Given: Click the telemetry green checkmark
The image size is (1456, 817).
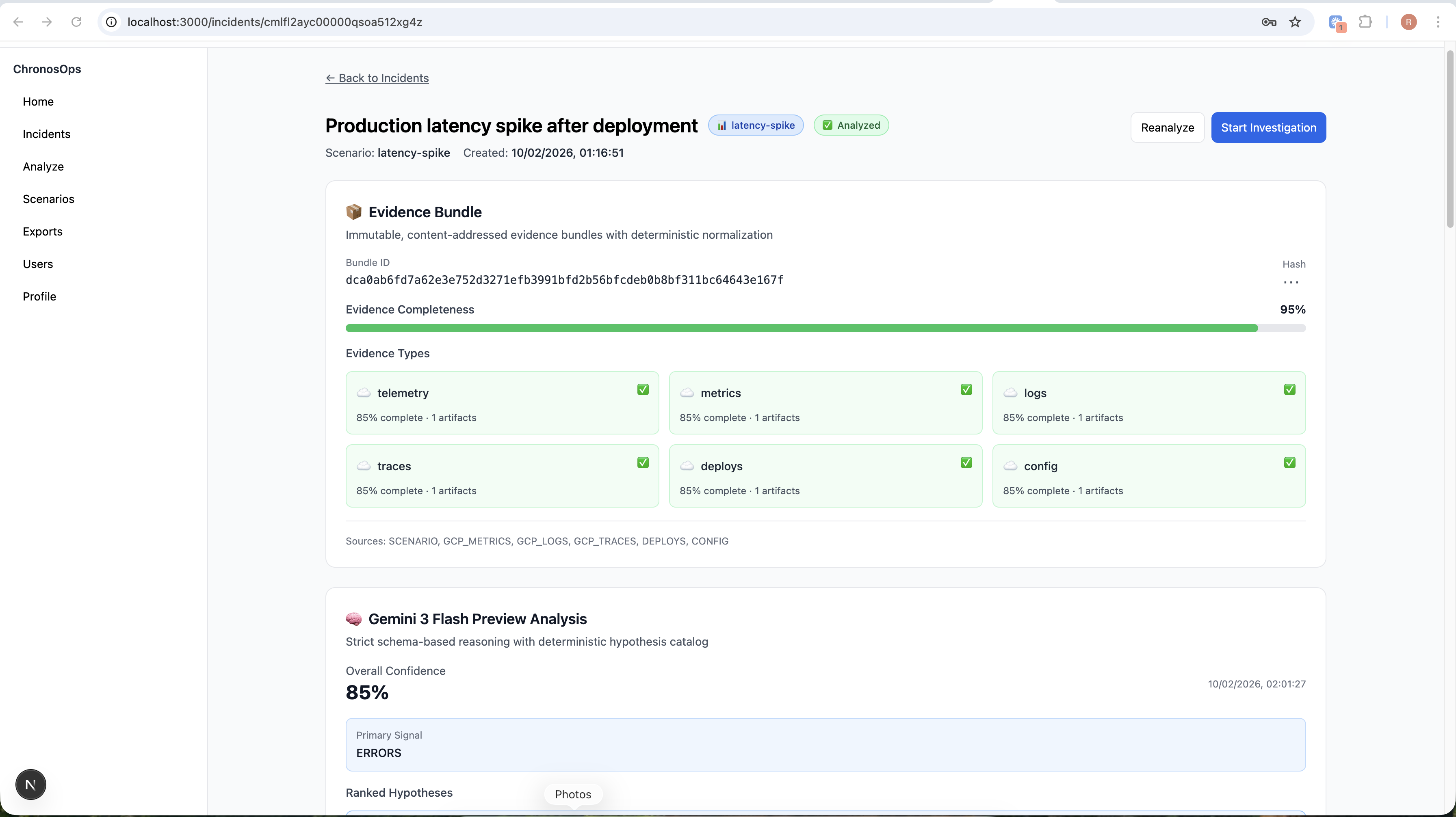Looking at the screenshot, I should (643, 389).
